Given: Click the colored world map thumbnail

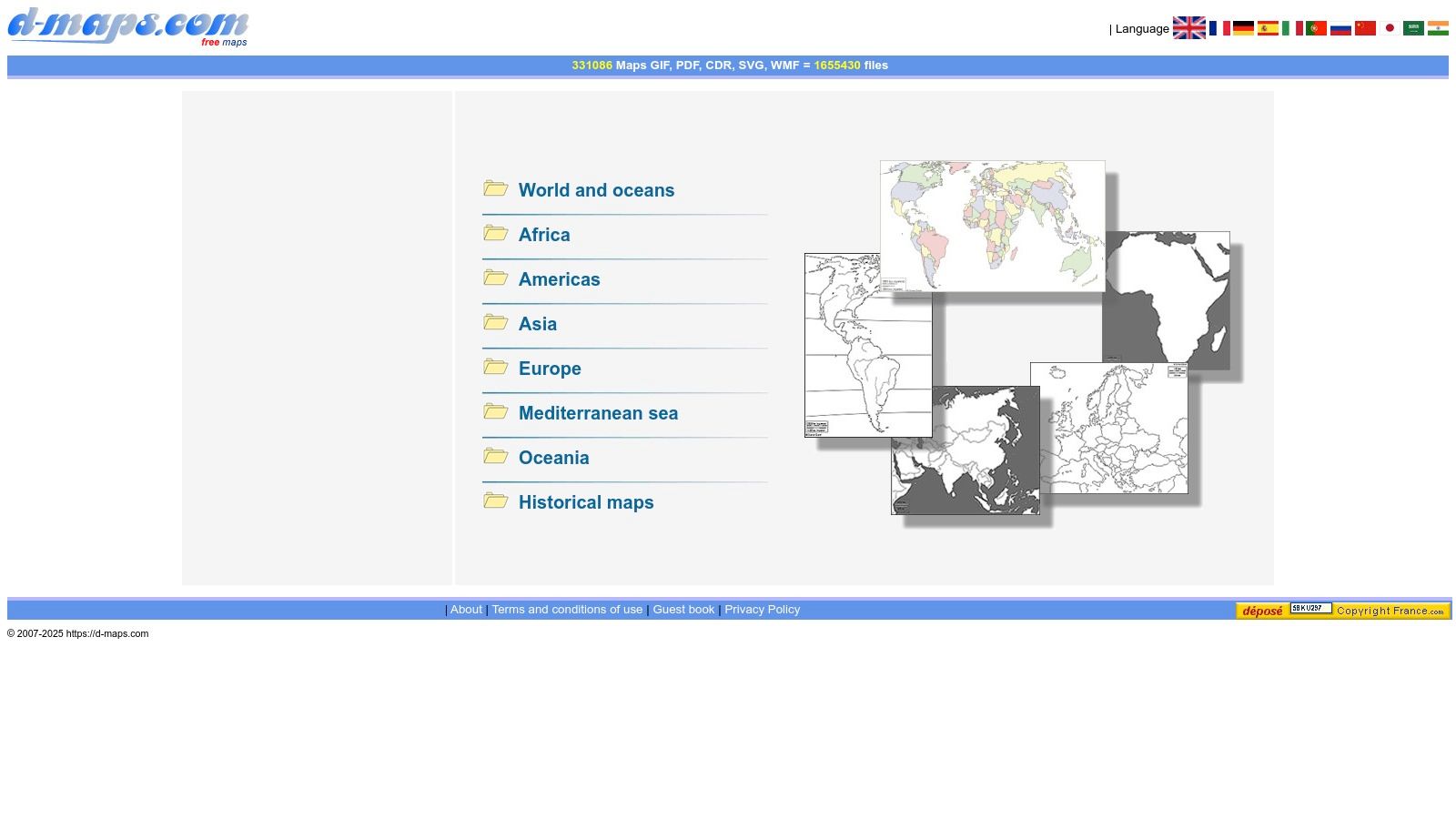Looking at the screenshot, I should (x=992, y=225).
